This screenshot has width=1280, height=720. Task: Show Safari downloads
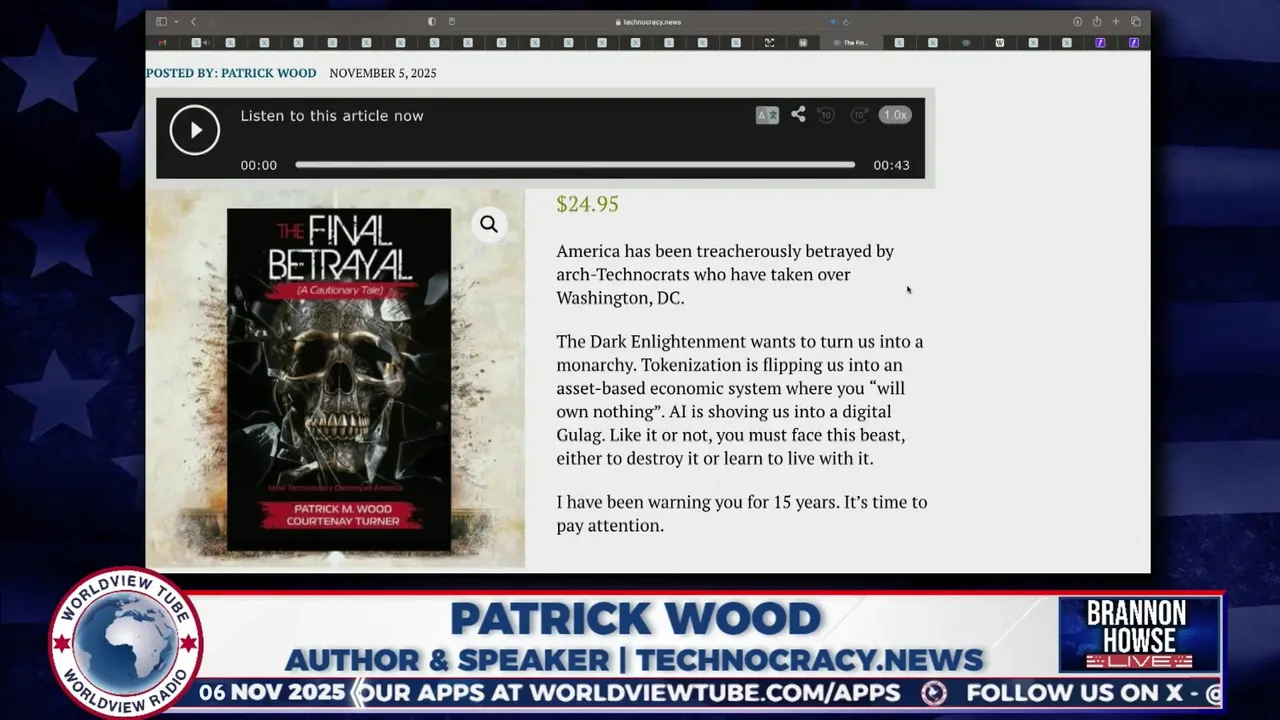point(1077,21)
